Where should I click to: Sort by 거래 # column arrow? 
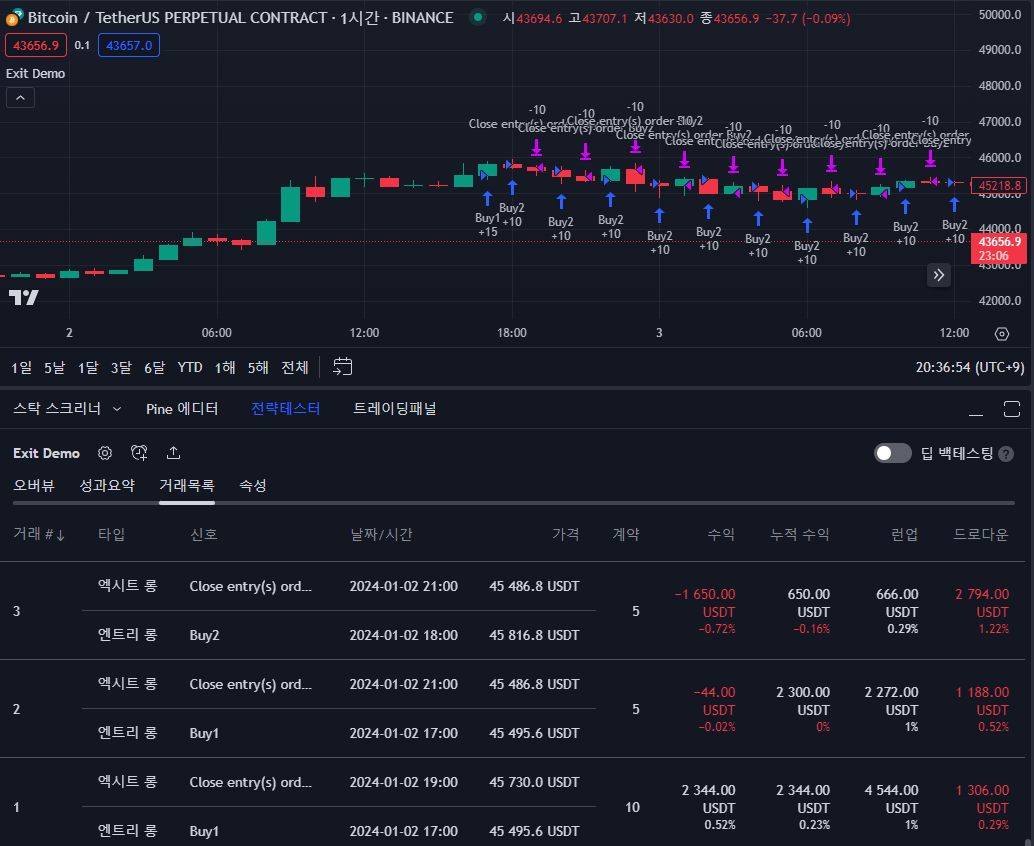point(61,535)
